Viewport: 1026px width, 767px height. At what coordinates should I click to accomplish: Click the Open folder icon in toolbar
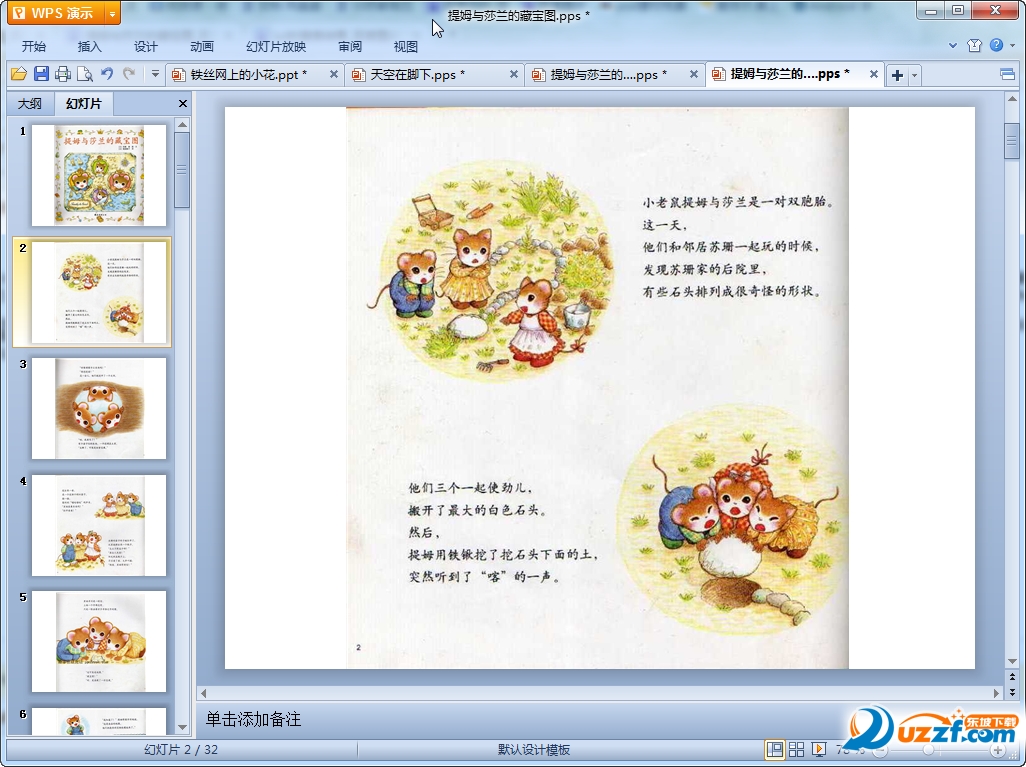click(x=19, y=74)
